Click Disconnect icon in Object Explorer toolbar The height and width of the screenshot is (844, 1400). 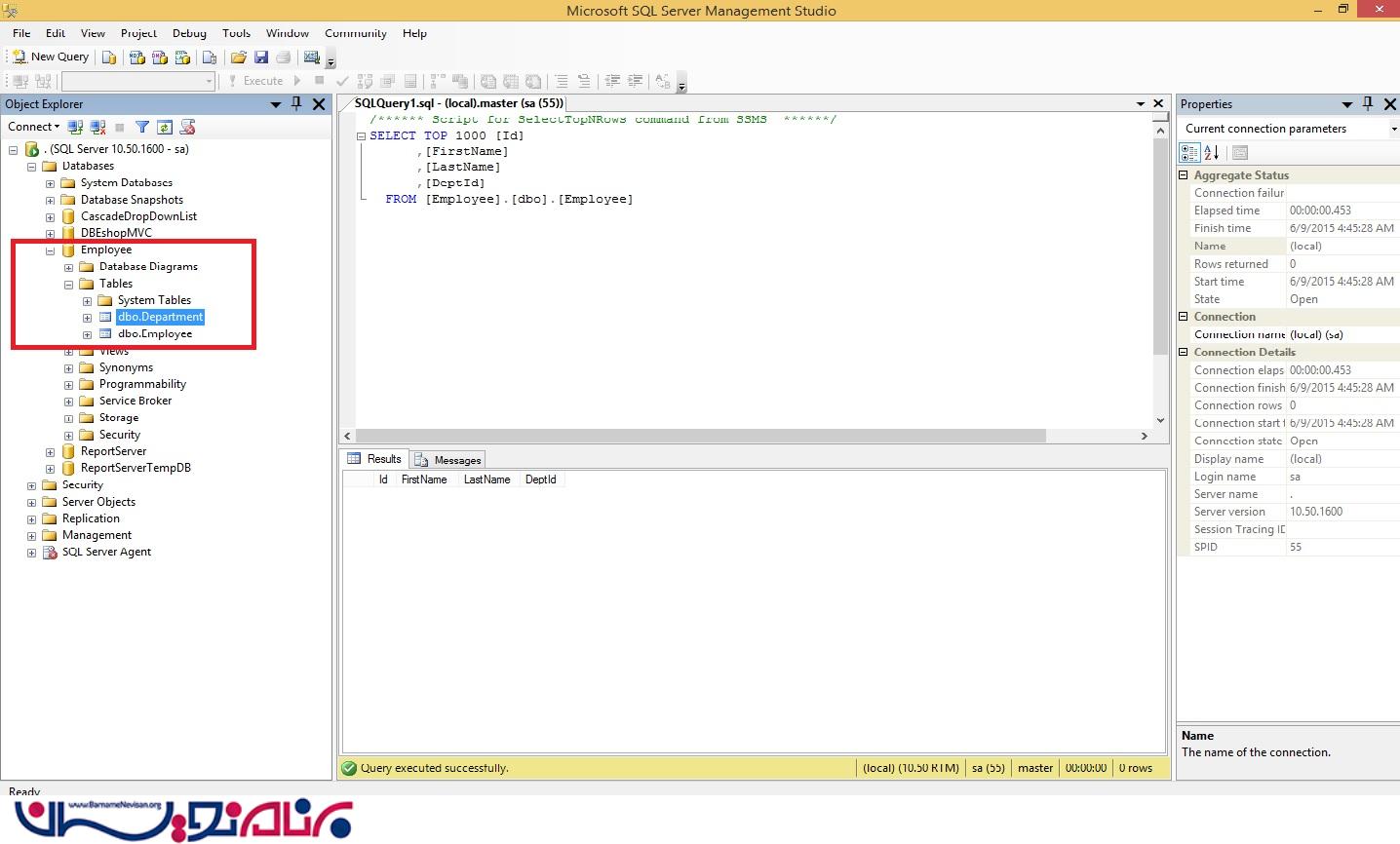[x=97, y=127]
